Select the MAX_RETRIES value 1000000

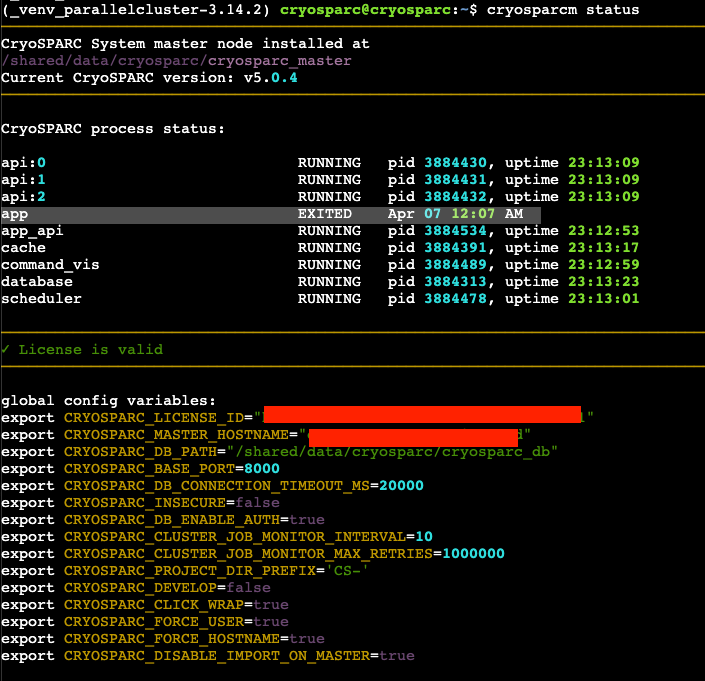(473, 553)
